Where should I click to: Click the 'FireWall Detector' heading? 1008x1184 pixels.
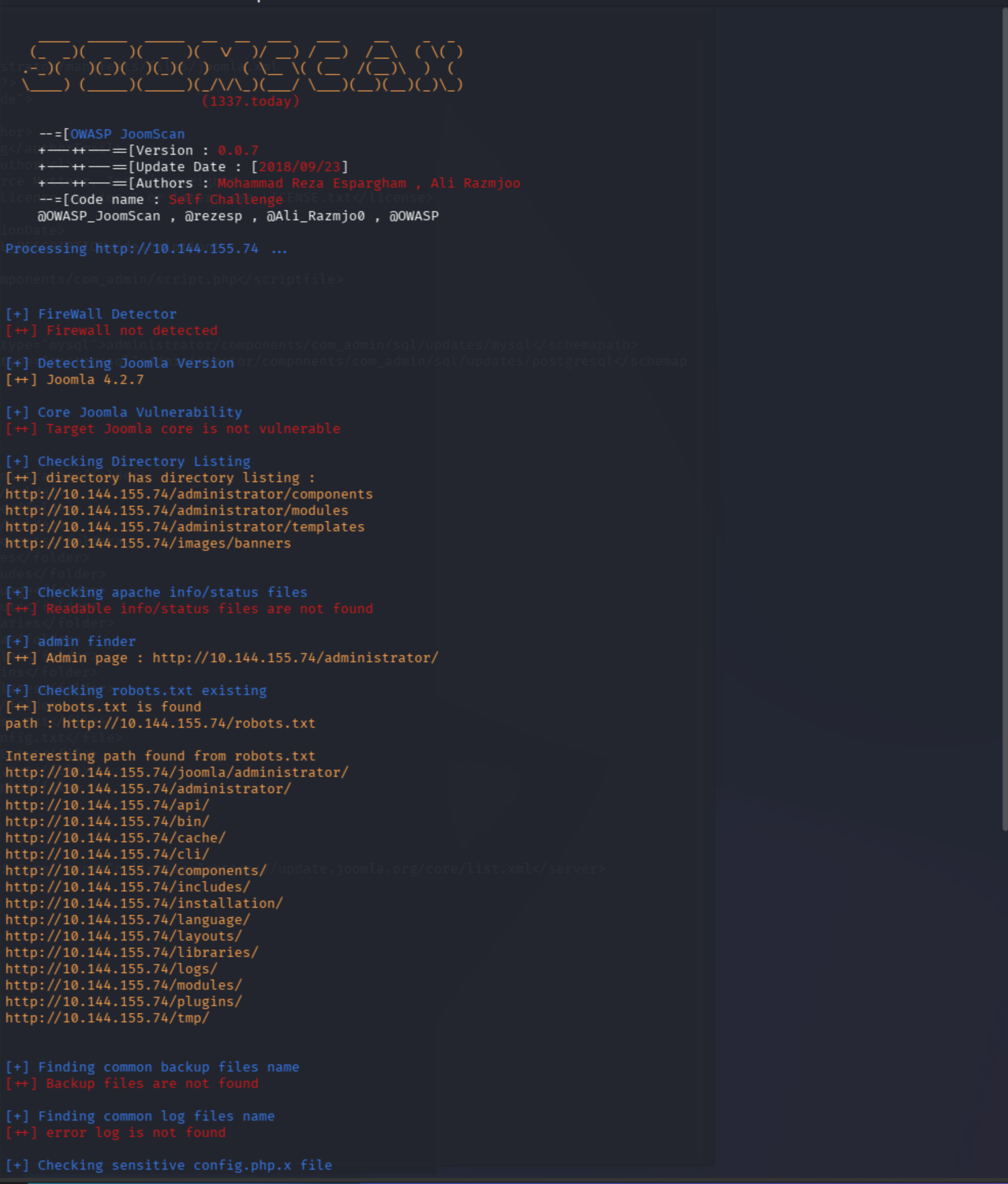pos(91,314)
